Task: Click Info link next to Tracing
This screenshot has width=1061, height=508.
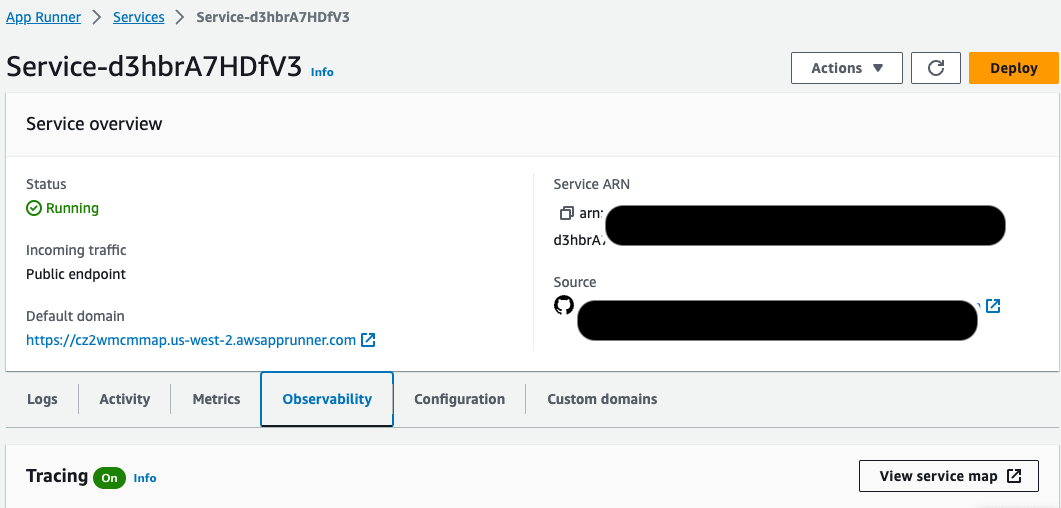Action: (x=145, y=478)
